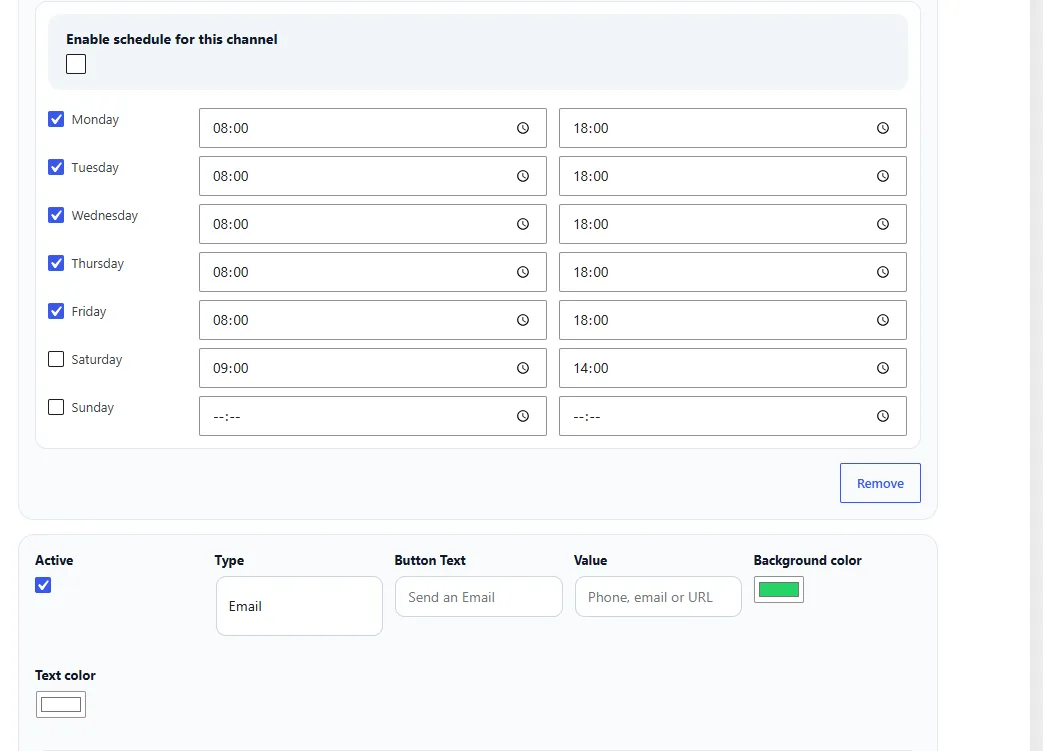Screen dimensions: 1043x751
Task: Open clock icon for Friday start time
Action: click(523, 319)
